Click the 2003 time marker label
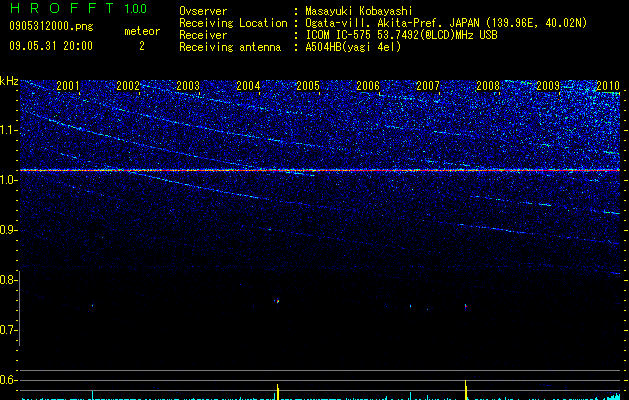The image size is (629, 400). (188, 85)
